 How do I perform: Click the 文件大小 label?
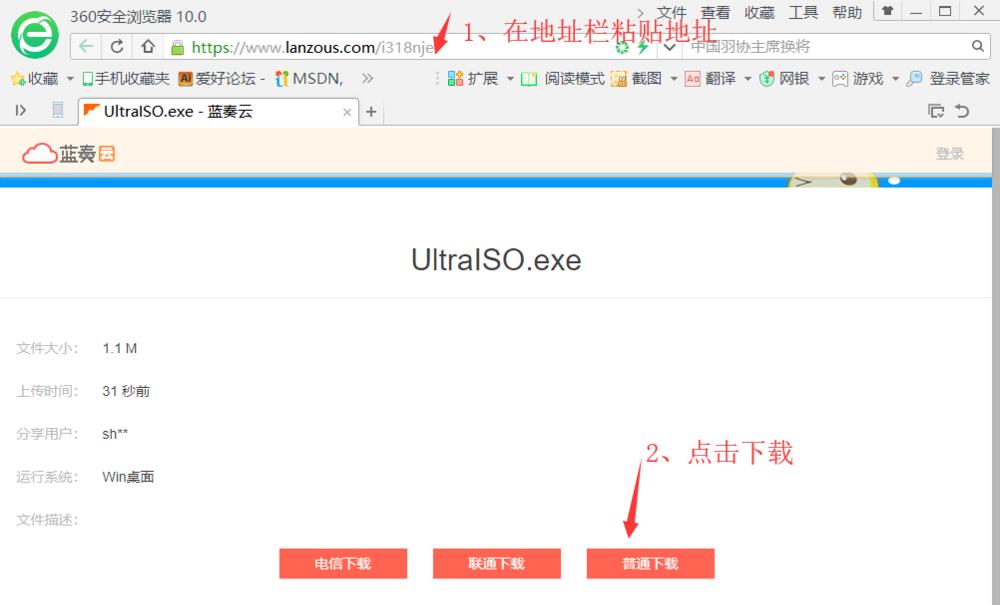[x=47, y=348]
